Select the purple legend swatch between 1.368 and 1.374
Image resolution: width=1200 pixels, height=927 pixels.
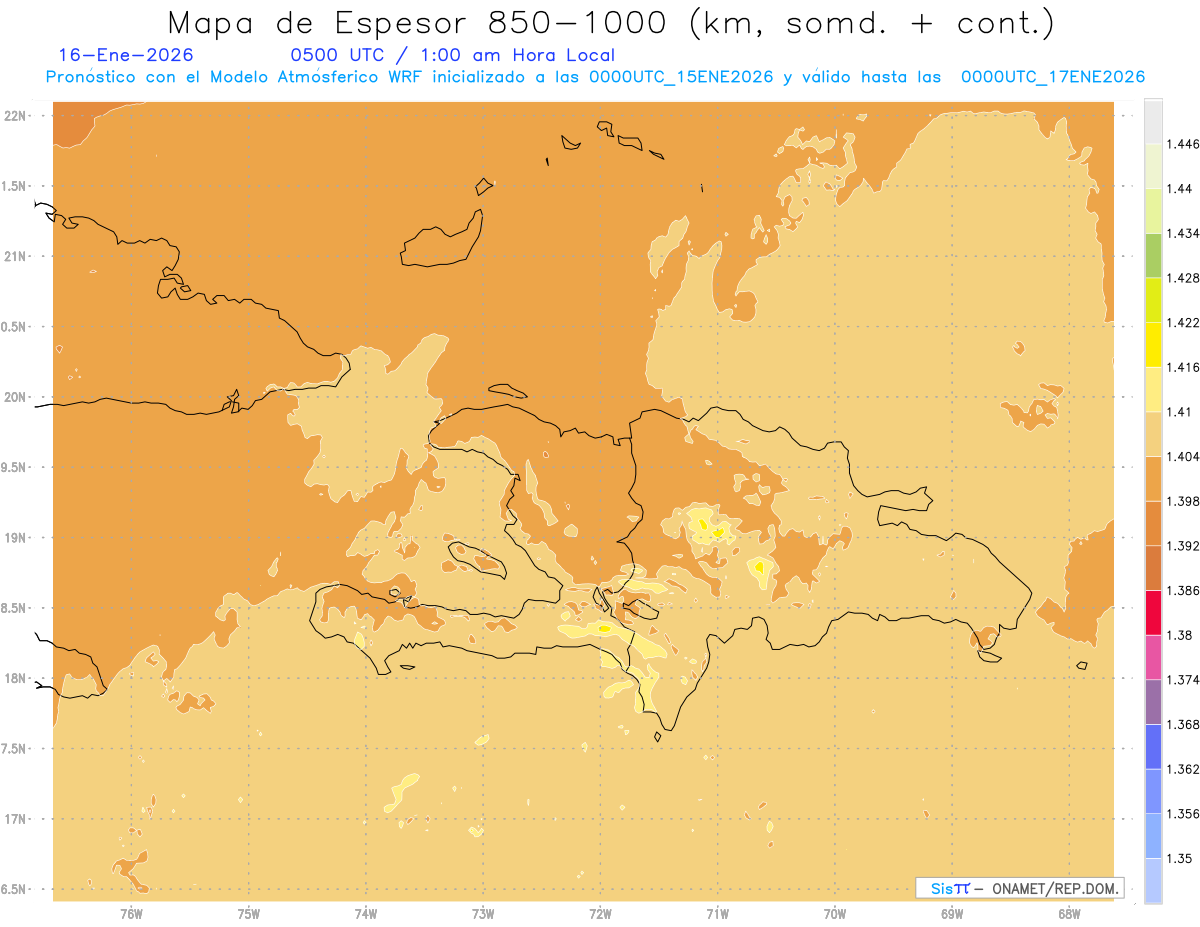pos(1153,702)
